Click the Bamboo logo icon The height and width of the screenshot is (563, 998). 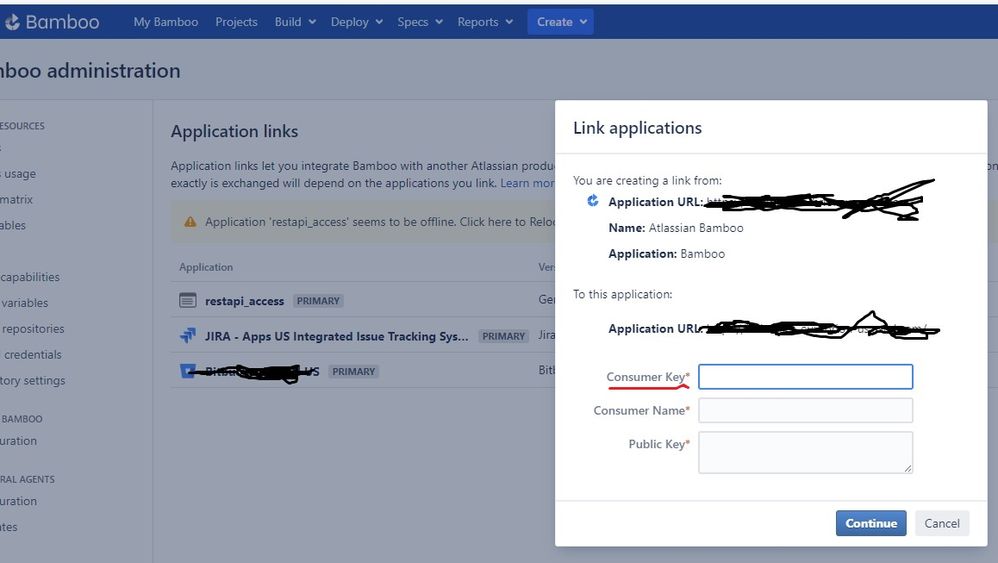pyautogui.click(x=12, y=22)
